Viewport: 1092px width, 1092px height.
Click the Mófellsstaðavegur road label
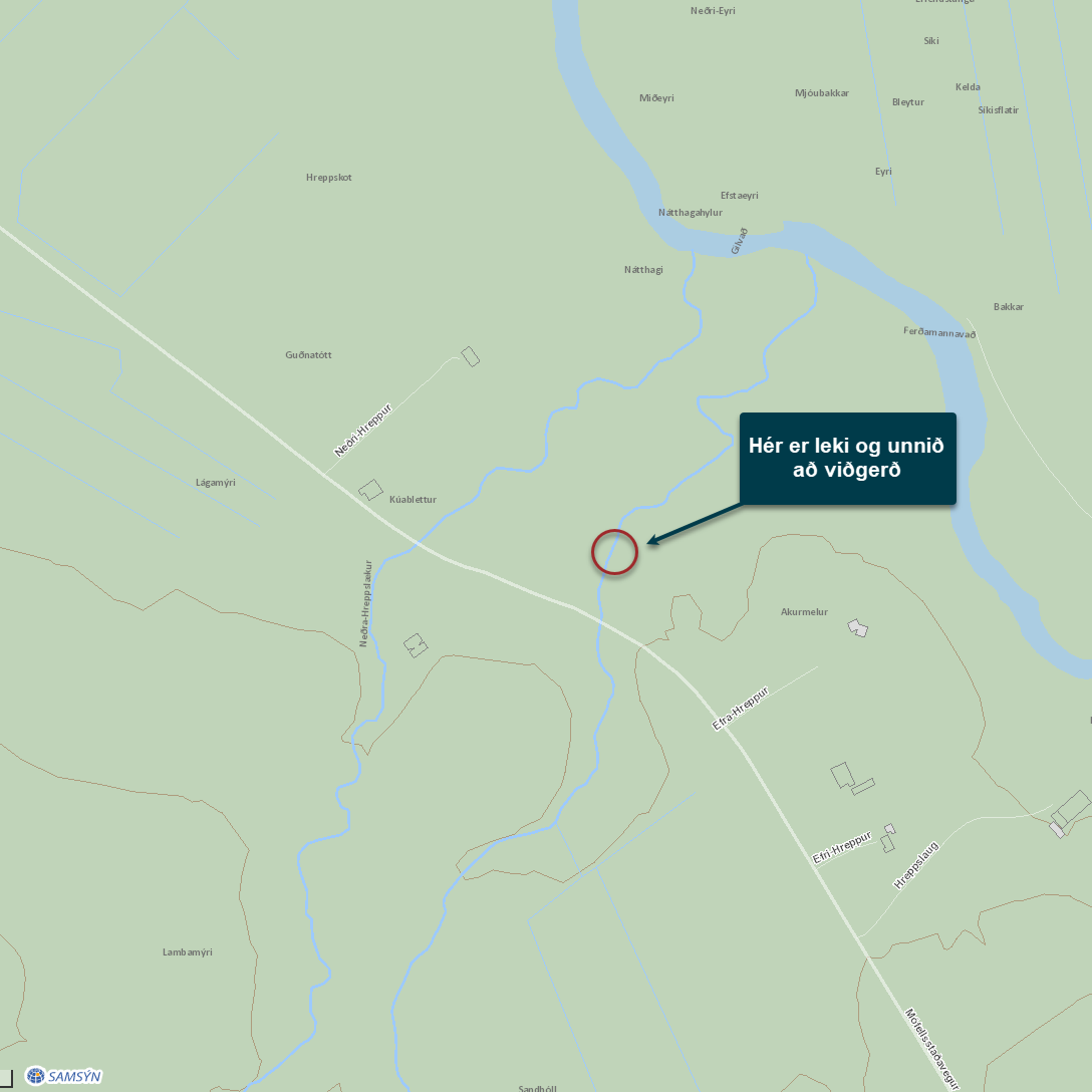[x=932, y=1048]
